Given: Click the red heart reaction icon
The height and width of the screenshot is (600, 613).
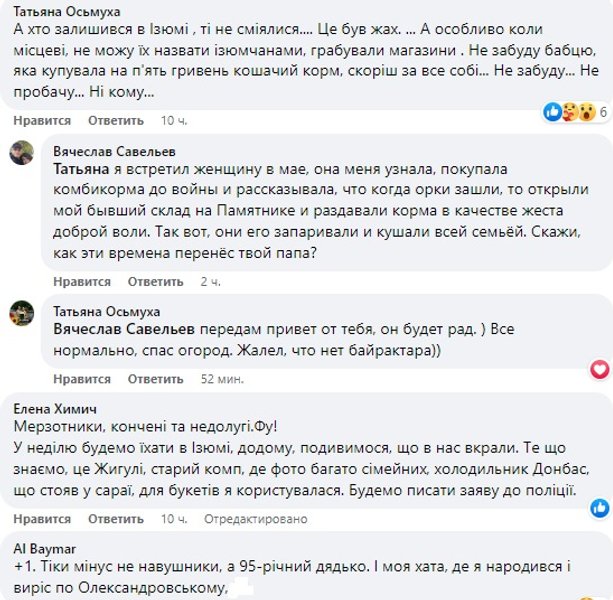Looking at the screenshot, I should point(600,370).
